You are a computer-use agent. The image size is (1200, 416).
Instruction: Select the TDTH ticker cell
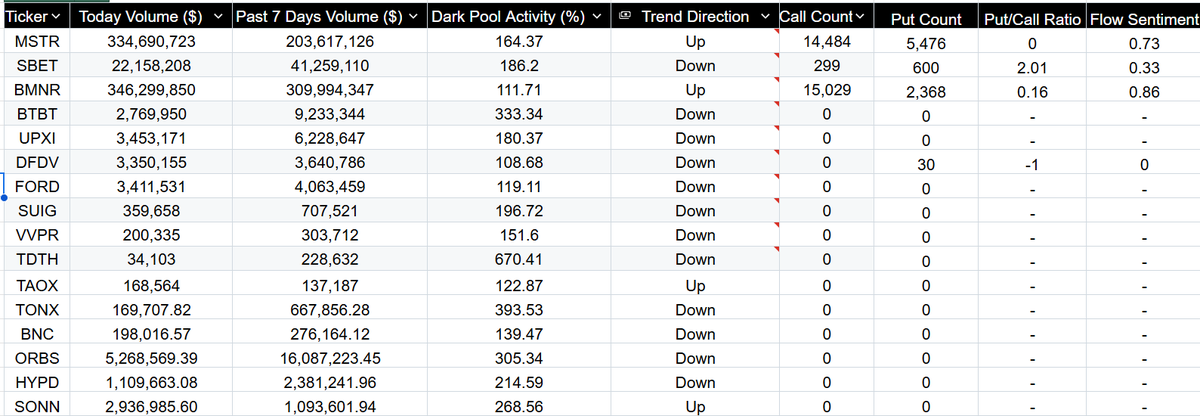tap(37, 259)
